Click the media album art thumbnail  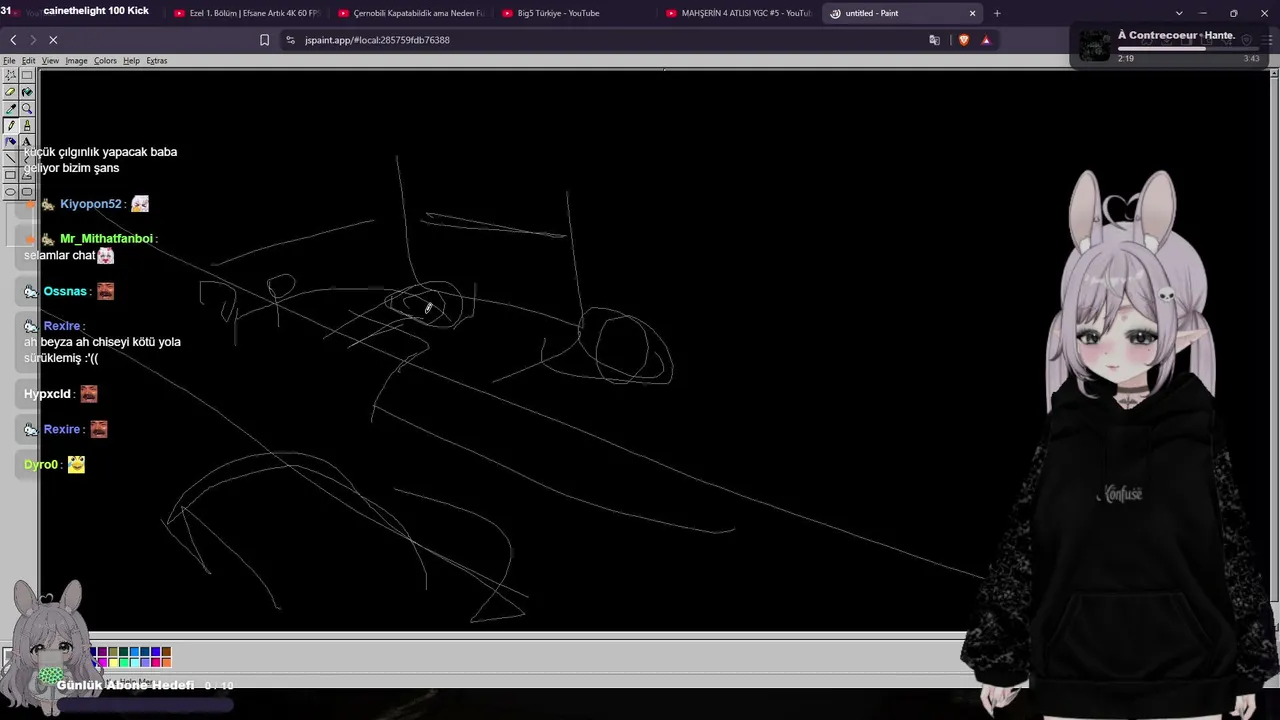(1094, 46)
